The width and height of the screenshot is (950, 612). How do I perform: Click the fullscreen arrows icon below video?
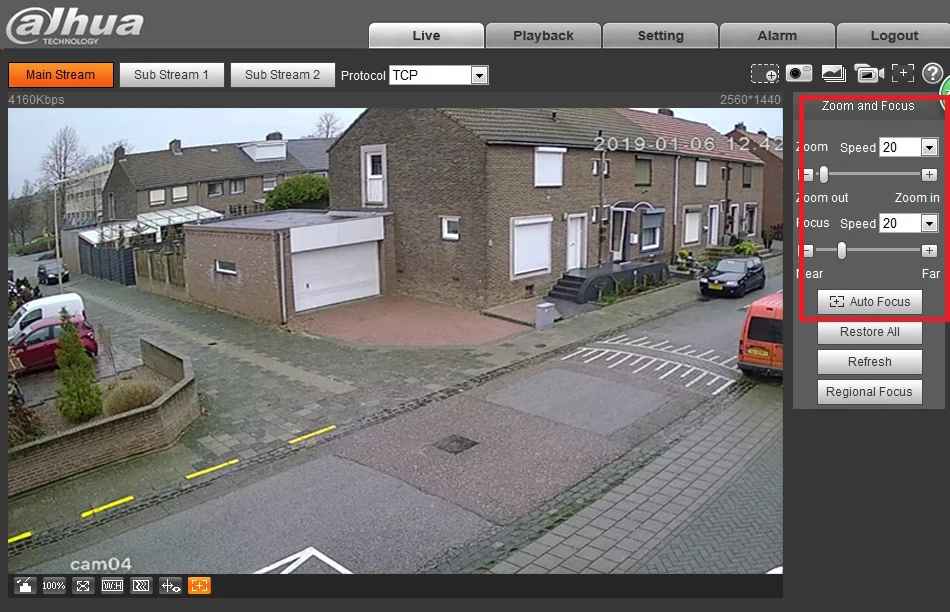click(83, 585)
